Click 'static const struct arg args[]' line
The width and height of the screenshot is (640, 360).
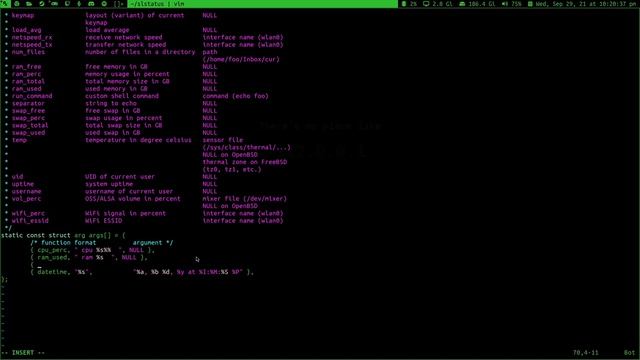tap(63, 236)
